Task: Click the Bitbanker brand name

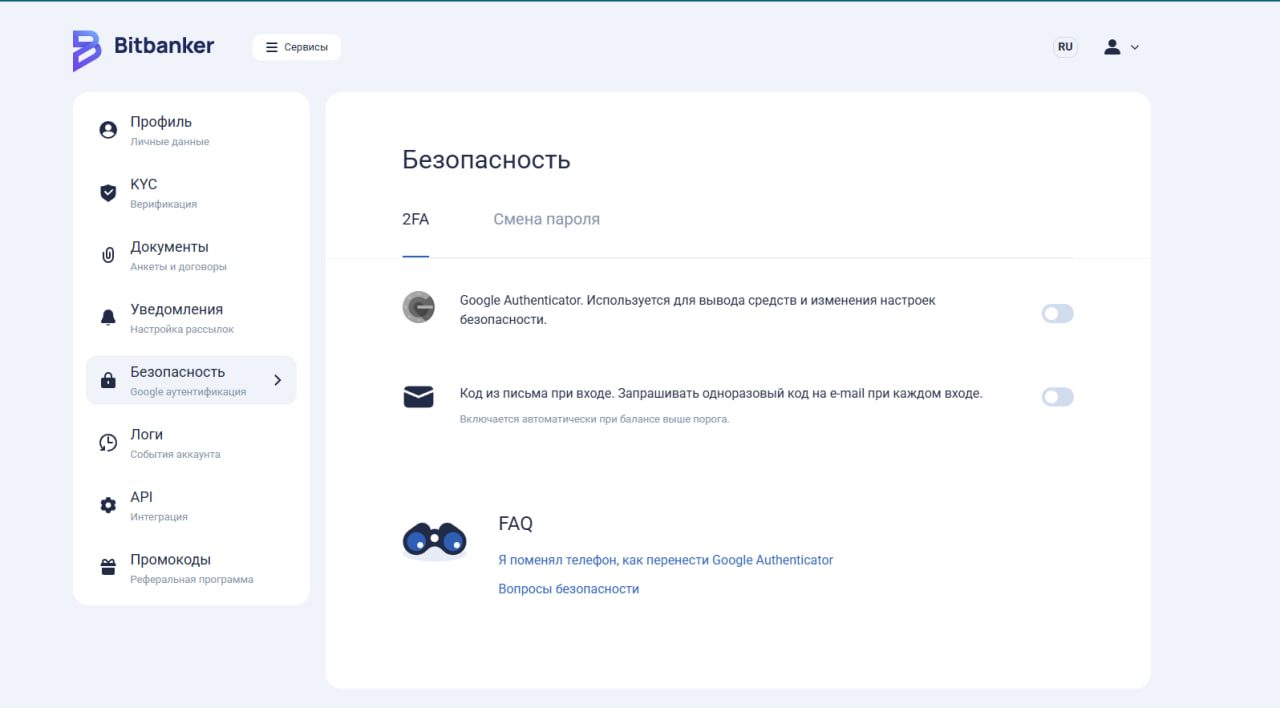Action: click(x=164, y=46)
